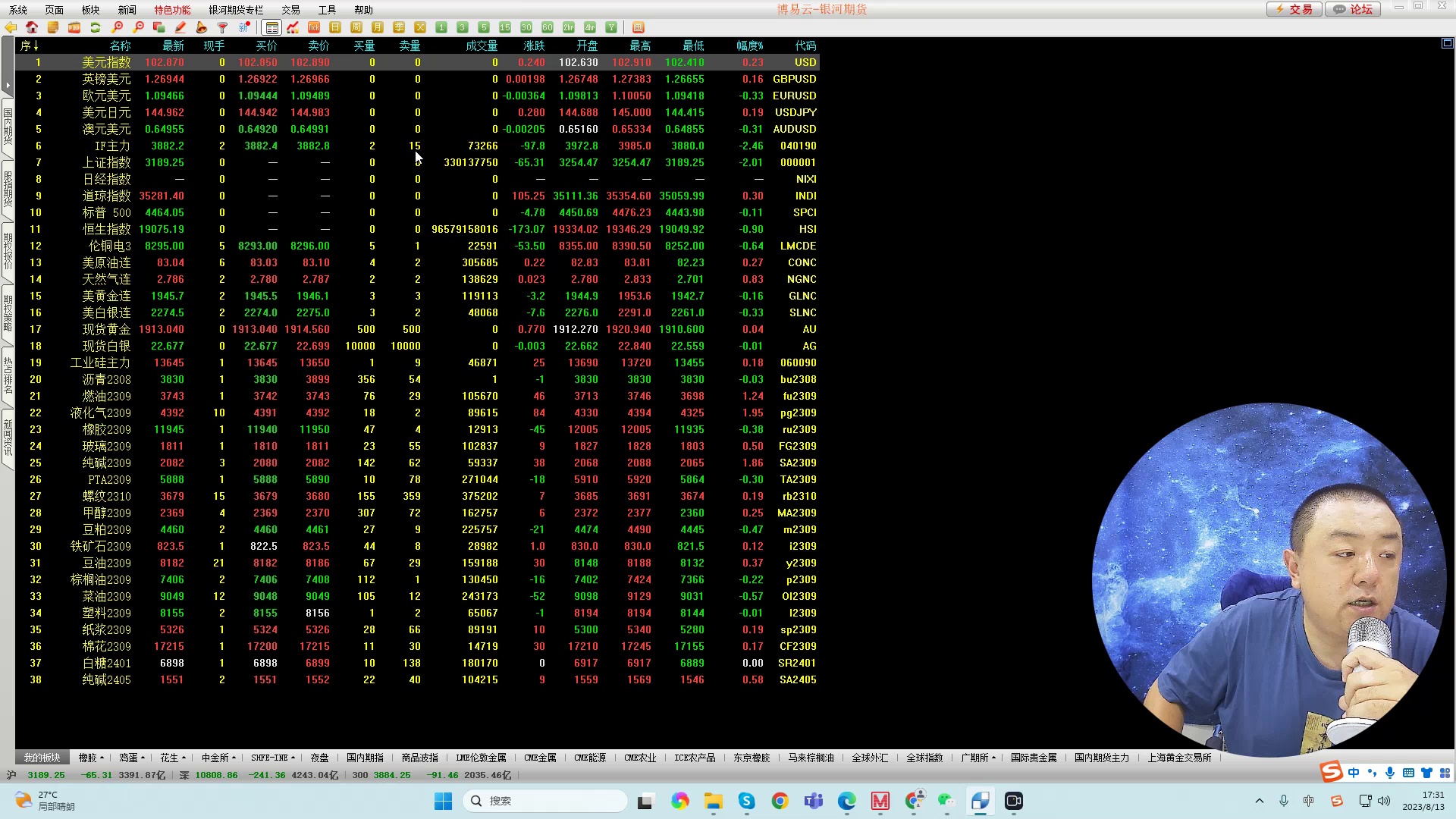Open the line chart analysis icon
The image size is (1456, 819).
coord(293,27)
